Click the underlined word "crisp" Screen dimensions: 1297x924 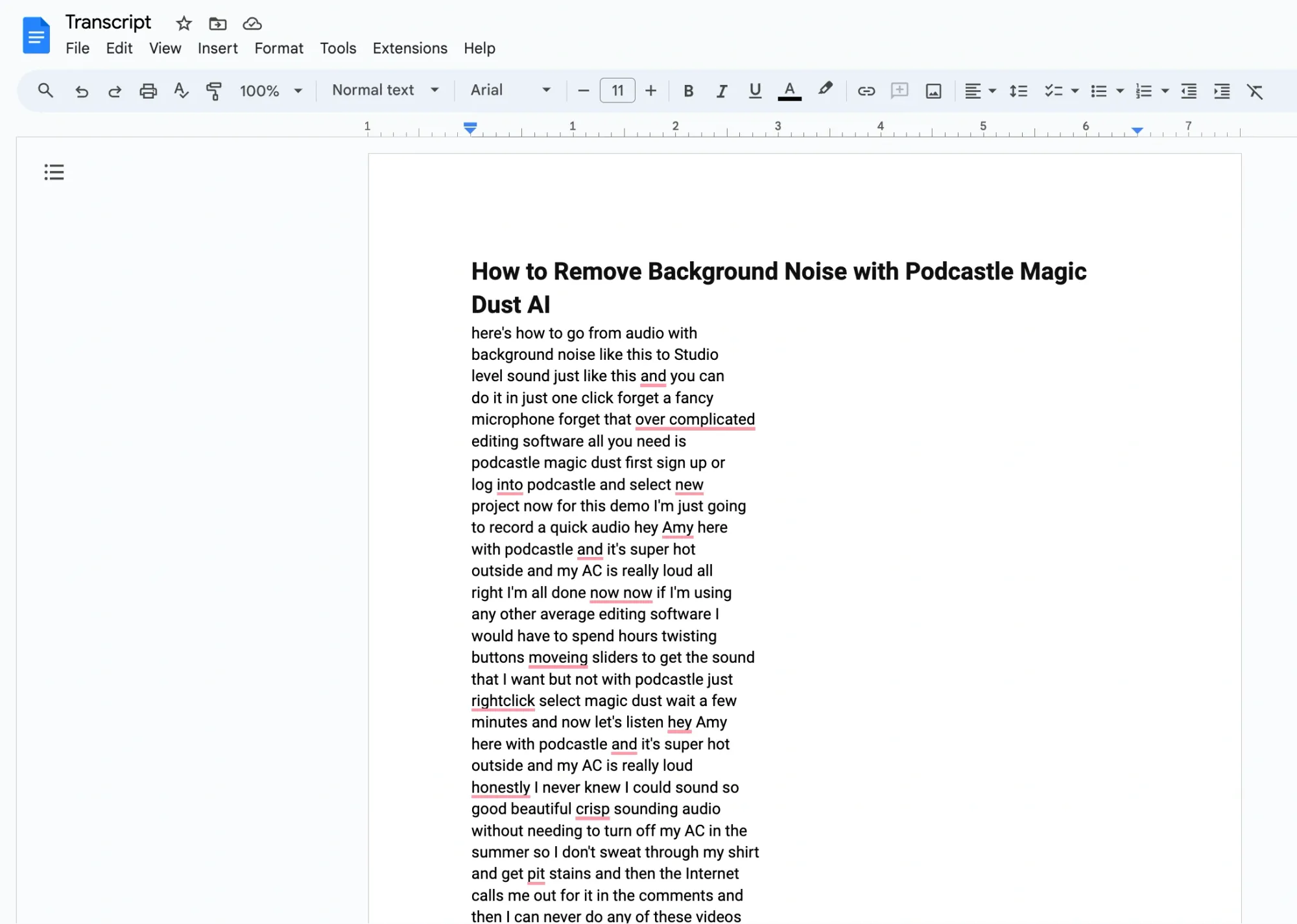592,809
